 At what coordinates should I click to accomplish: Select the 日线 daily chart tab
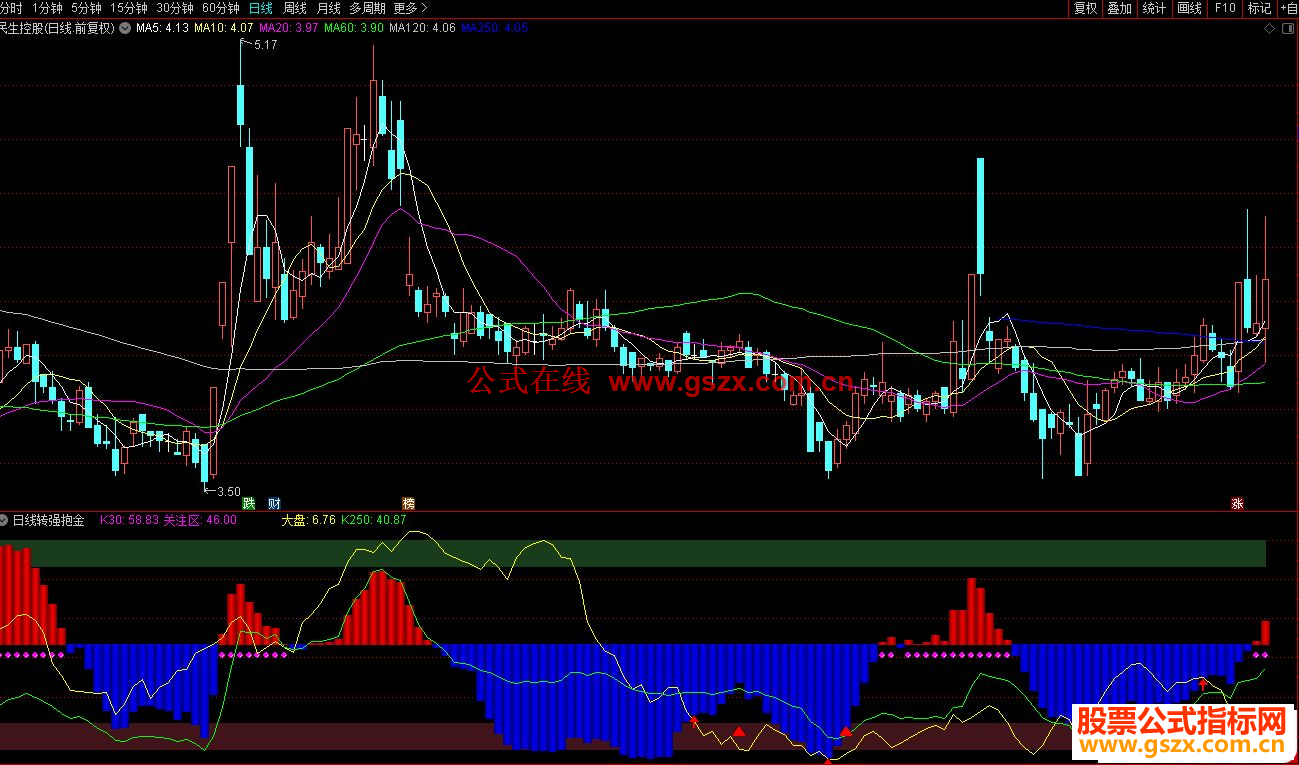click(260, 8)
